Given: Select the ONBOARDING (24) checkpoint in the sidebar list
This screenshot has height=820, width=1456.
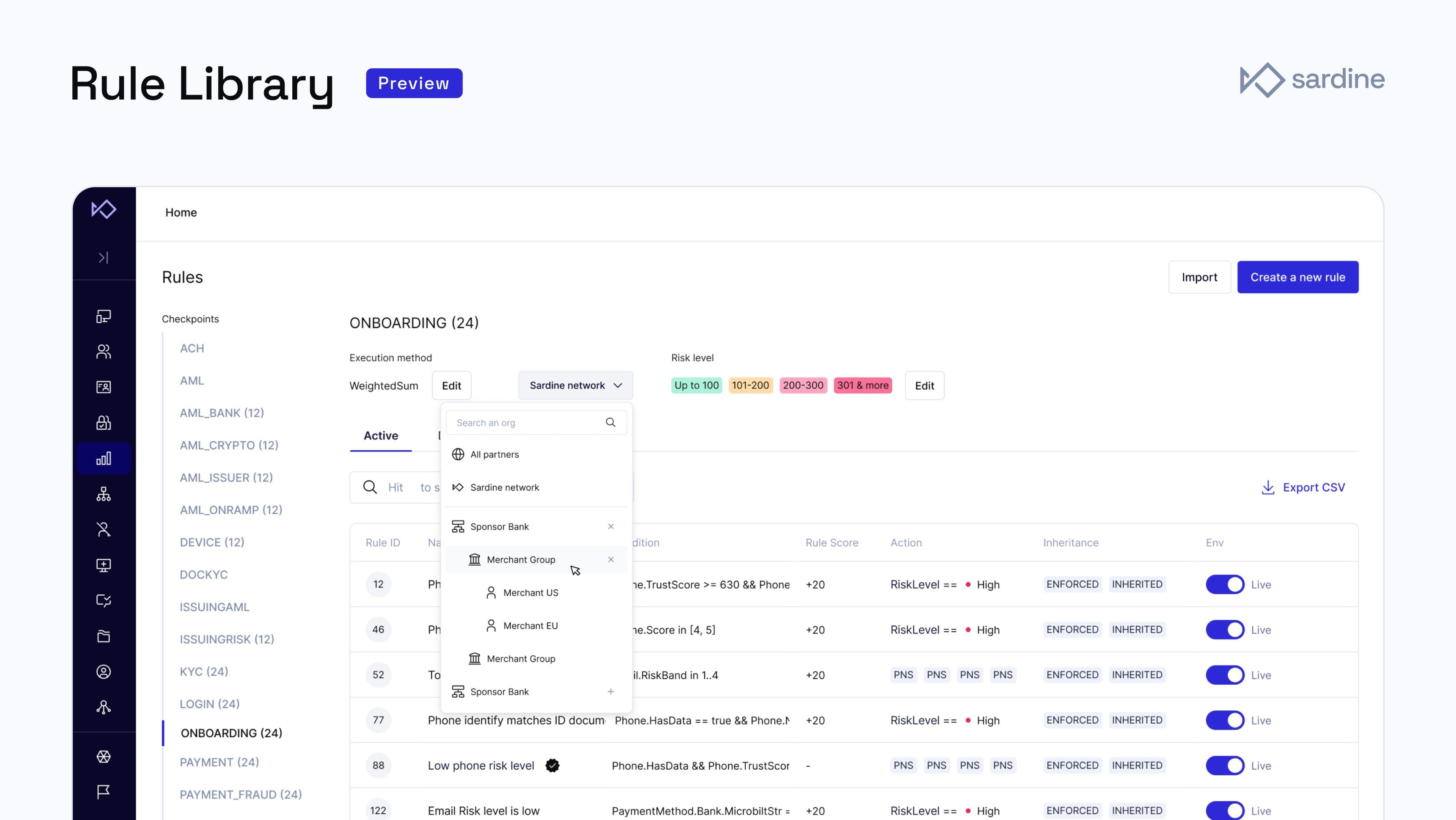Looking at the screenshot, I should (231, 733).
